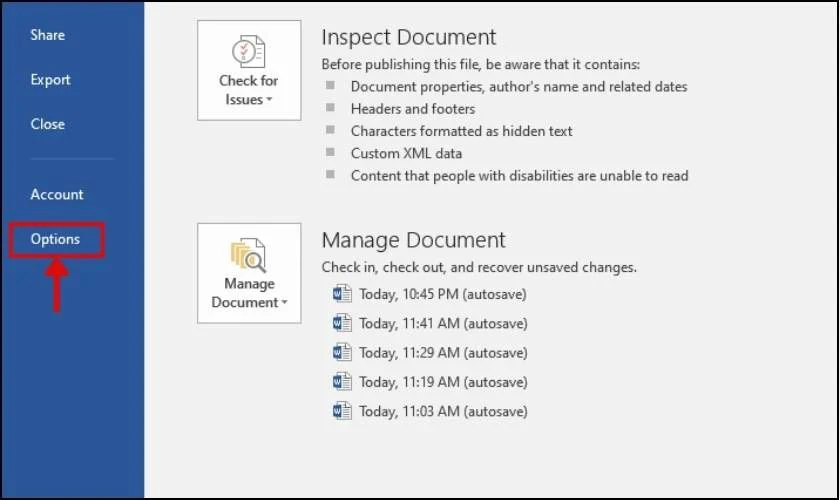
Task: Select Export in the backstage sidebar
Action: click(x=50, y=80)
